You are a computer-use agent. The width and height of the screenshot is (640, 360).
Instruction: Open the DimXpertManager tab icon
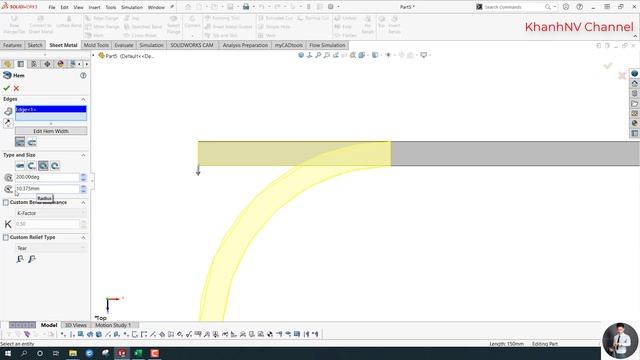pyautogui.click(x=47, y=64)
